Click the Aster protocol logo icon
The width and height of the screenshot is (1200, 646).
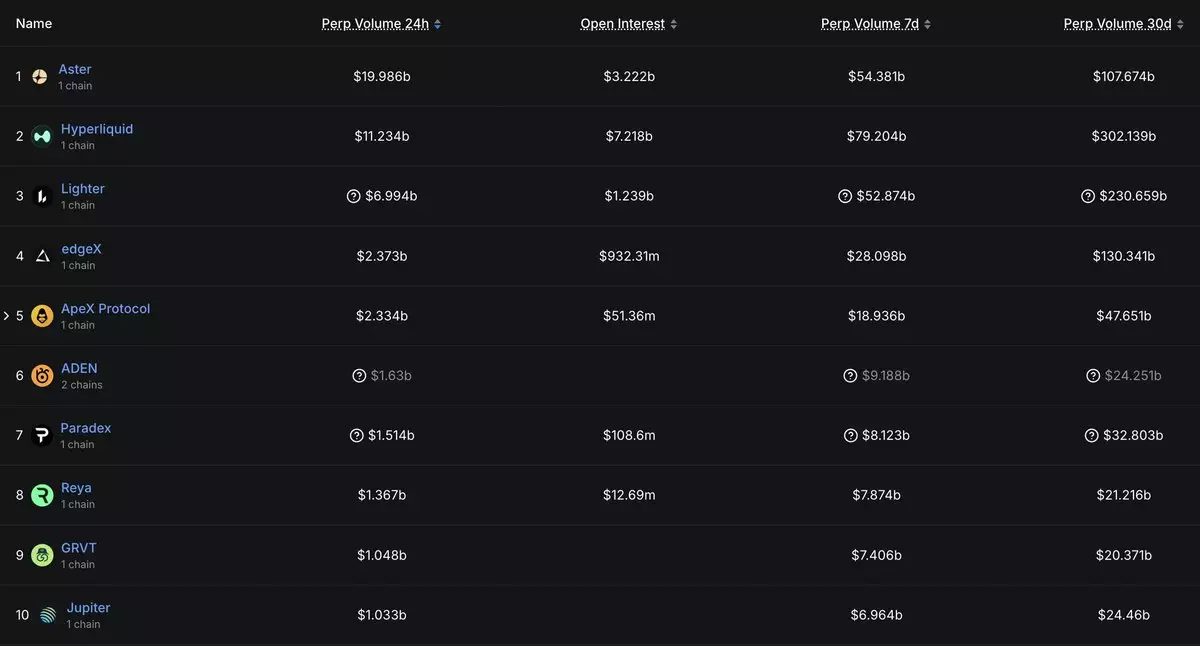pos(40,77)
